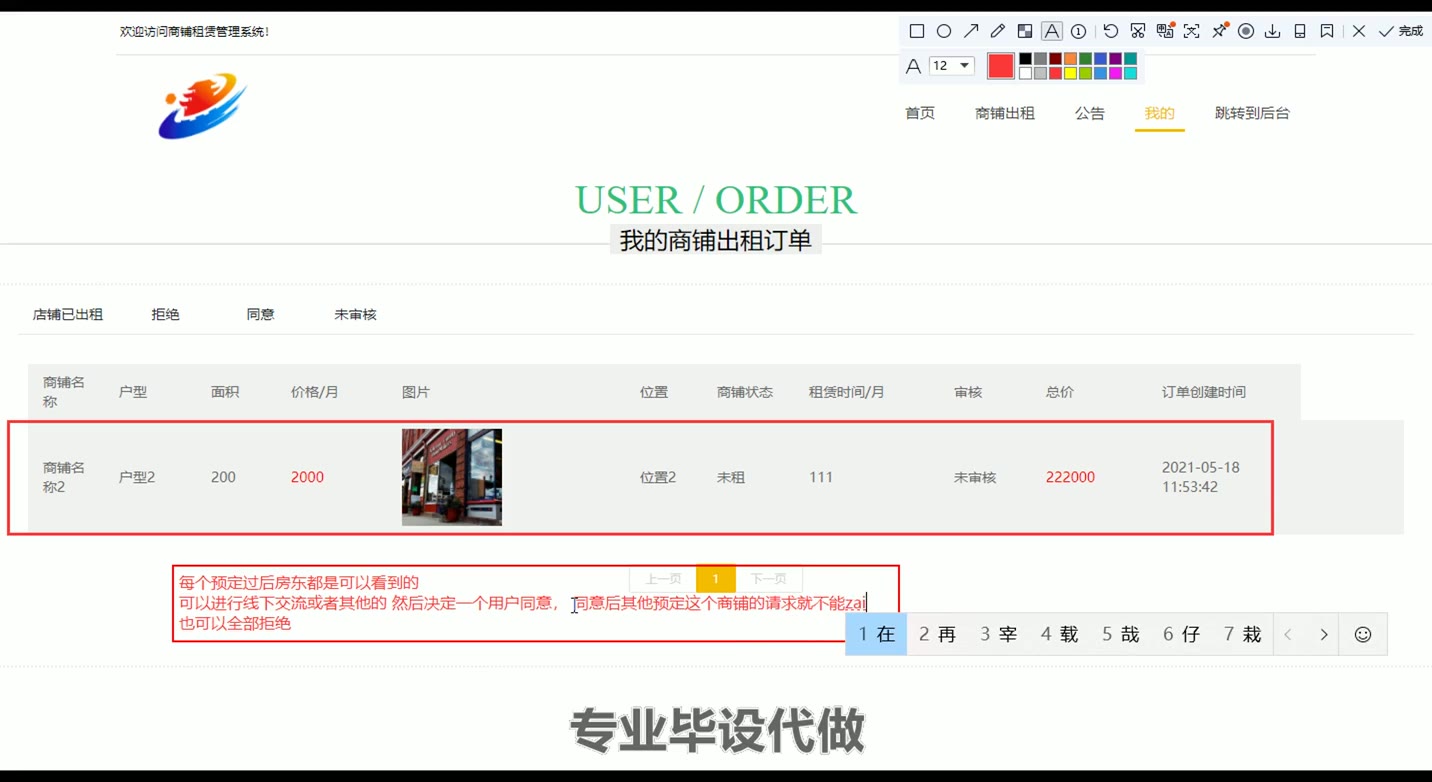Select the arrow drawing tool
Screen dimensions: 1432x782
(x=971, y=31)
